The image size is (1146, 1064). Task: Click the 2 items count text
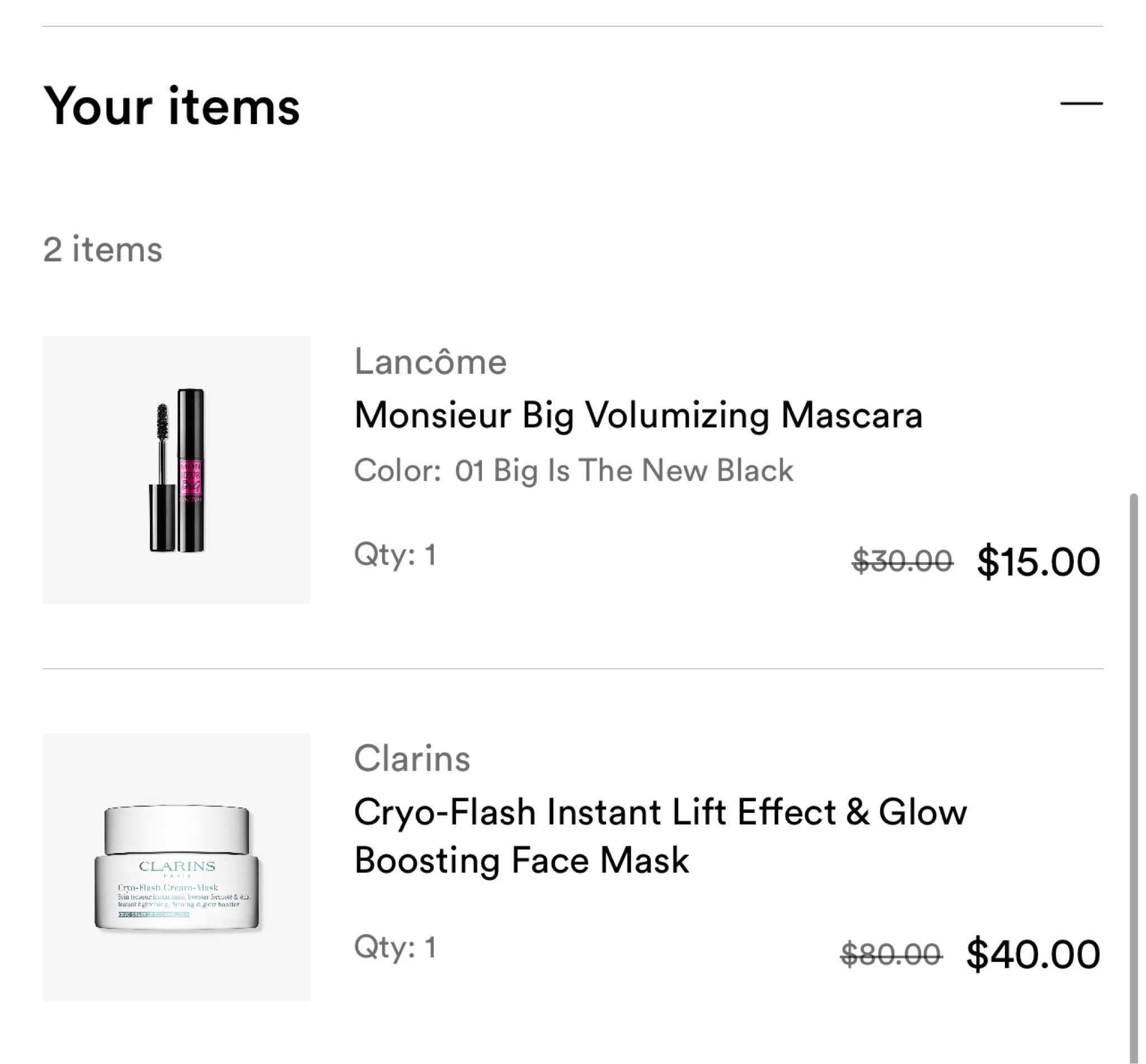click(102, 249)
